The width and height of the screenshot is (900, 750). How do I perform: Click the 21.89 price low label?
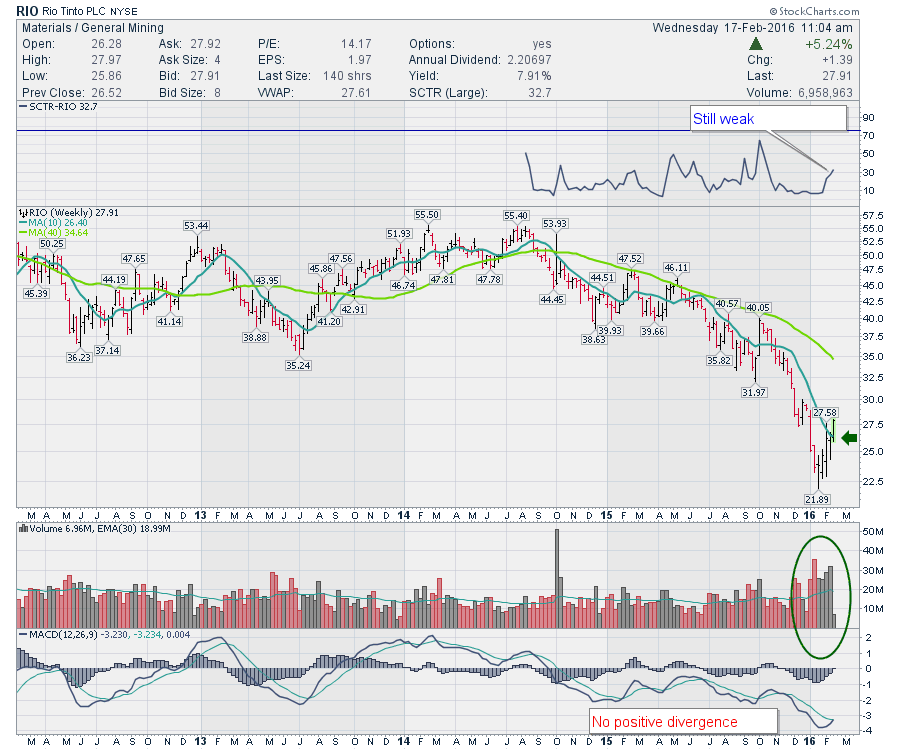pyautogui.click(x=817, y=499)
